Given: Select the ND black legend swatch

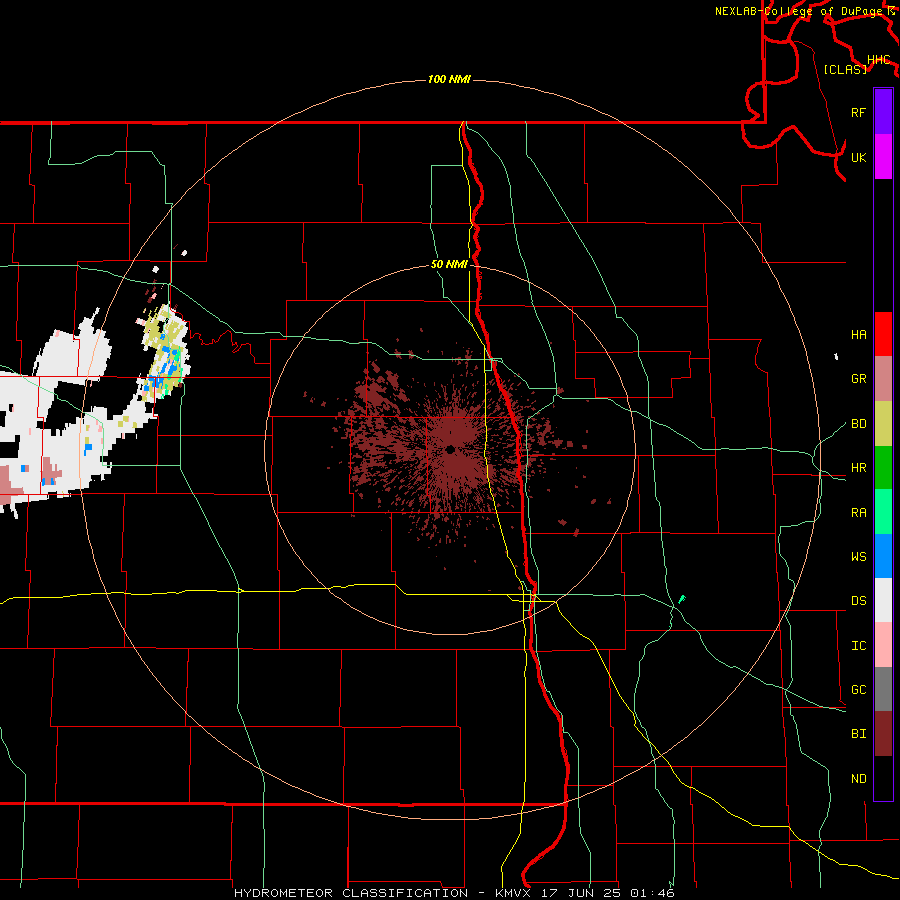Looking at the screenshot, I should [x=883, y=778].
